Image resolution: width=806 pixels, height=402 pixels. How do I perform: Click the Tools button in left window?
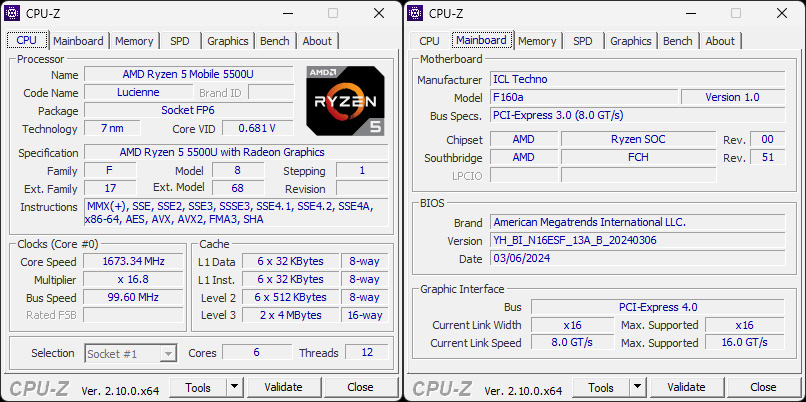pyautogui.click(x=198, y=387)
